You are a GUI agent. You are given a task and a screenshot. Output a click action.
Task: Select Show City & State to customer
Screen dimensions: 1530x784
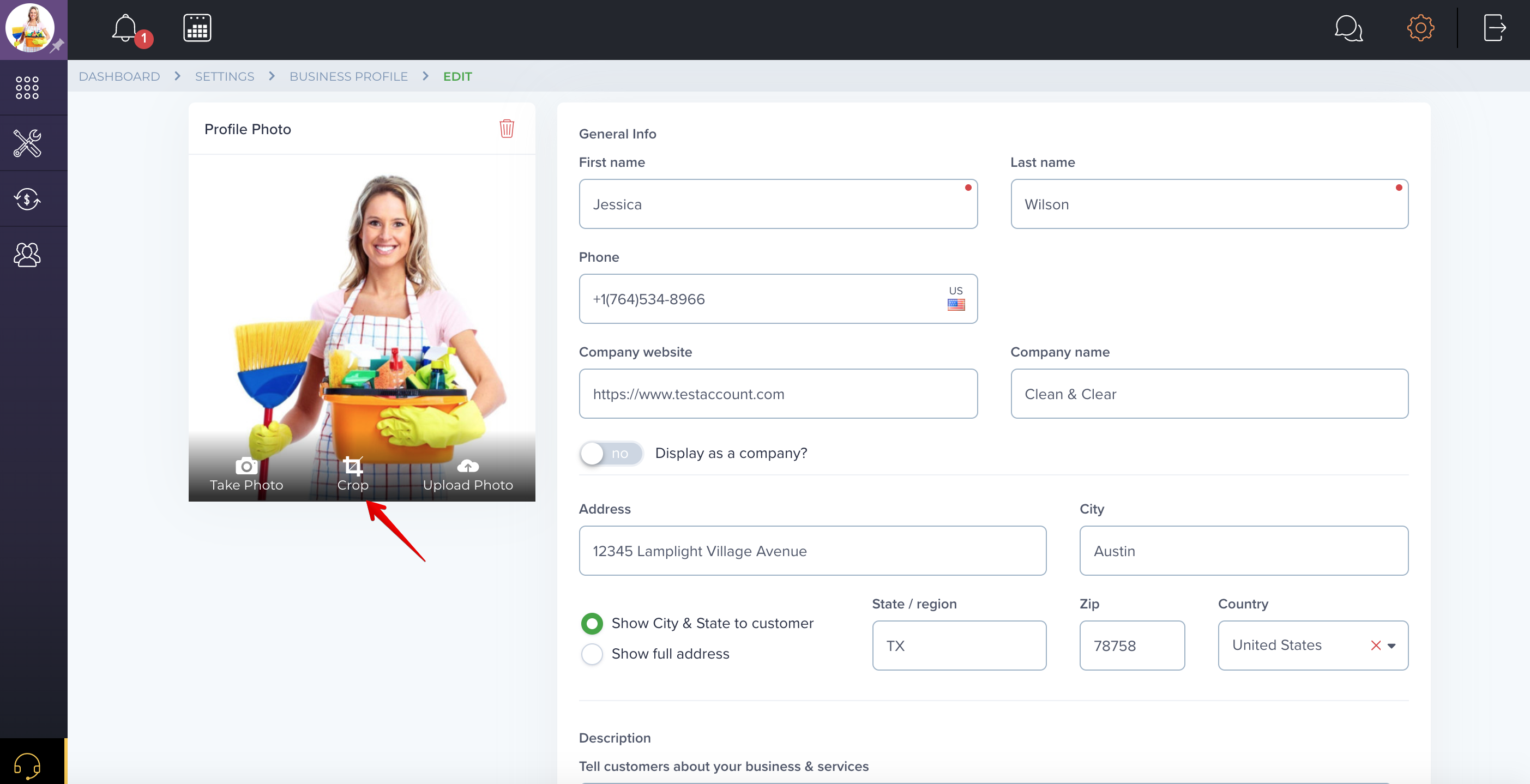[592, 624]
